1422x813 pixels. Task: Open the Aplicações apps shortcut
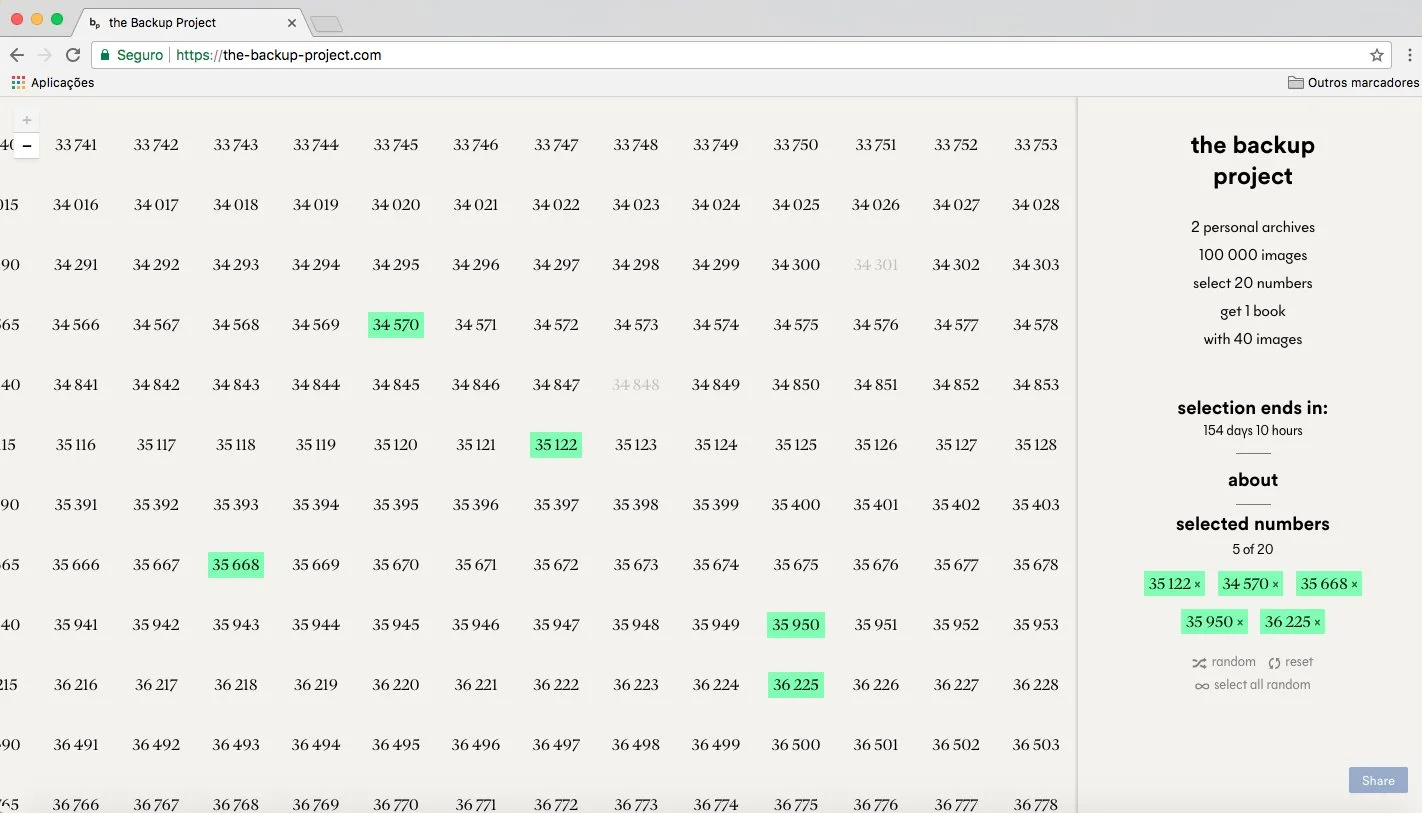pos(53,83)
